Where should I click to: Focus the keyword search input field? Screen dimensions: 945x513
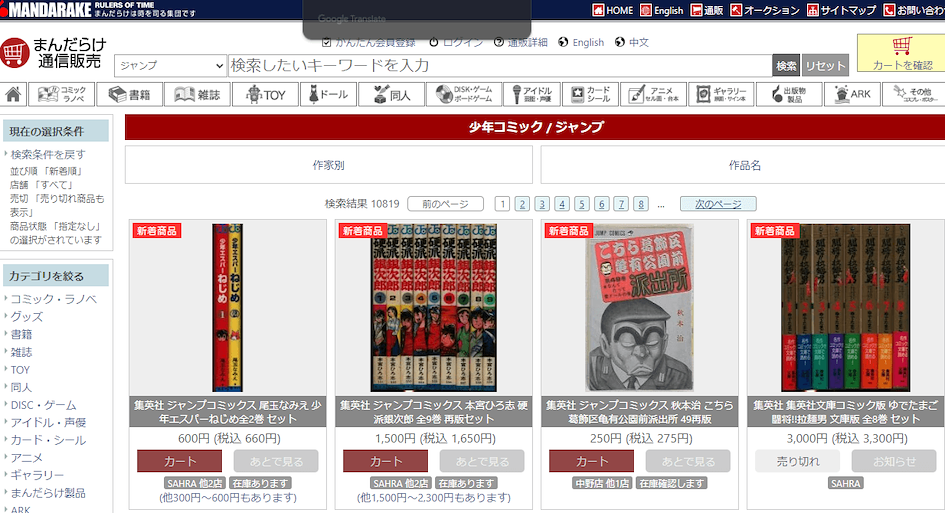coord(500,65)
